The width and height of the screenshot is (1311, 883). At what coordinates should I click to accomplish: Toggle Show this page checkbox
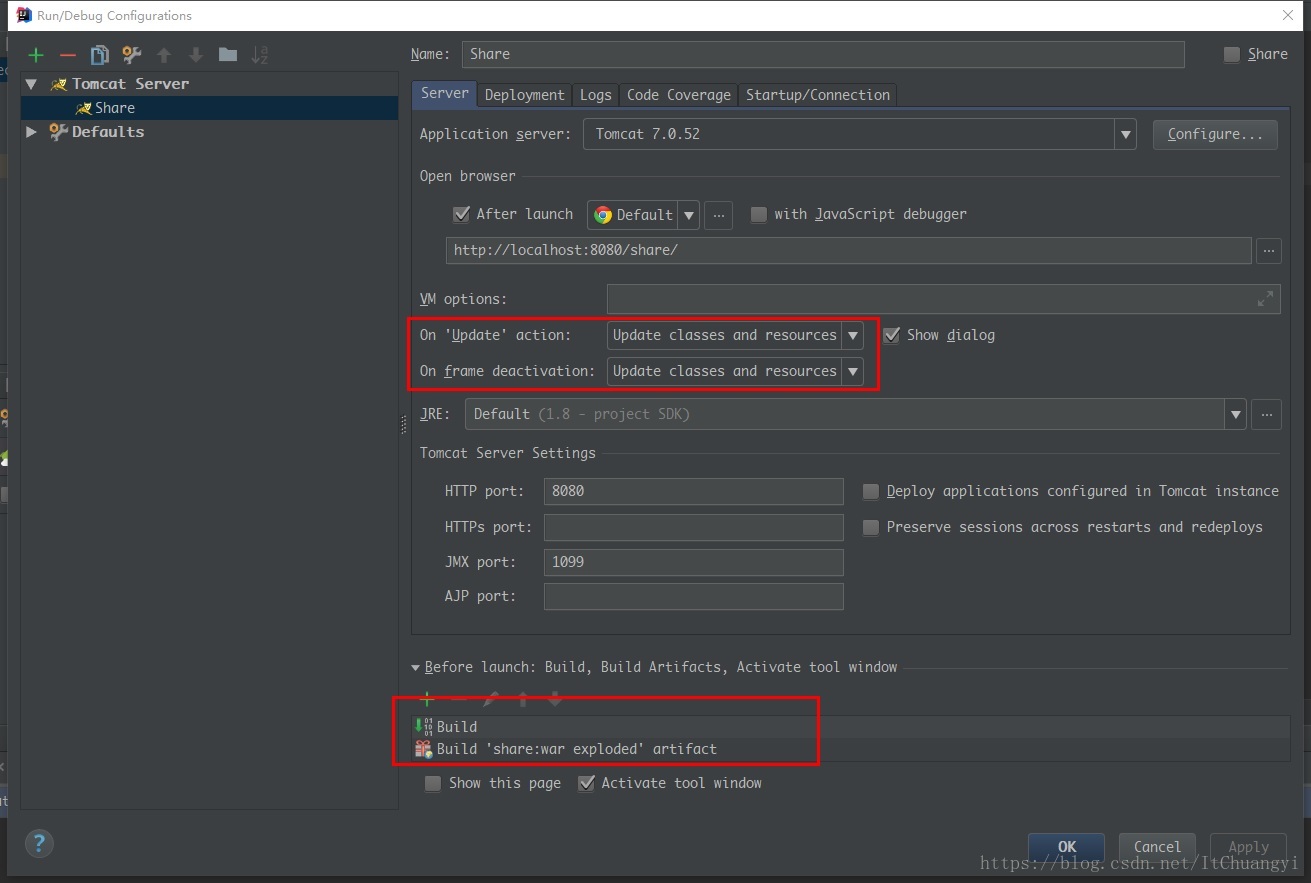(433, 783)
